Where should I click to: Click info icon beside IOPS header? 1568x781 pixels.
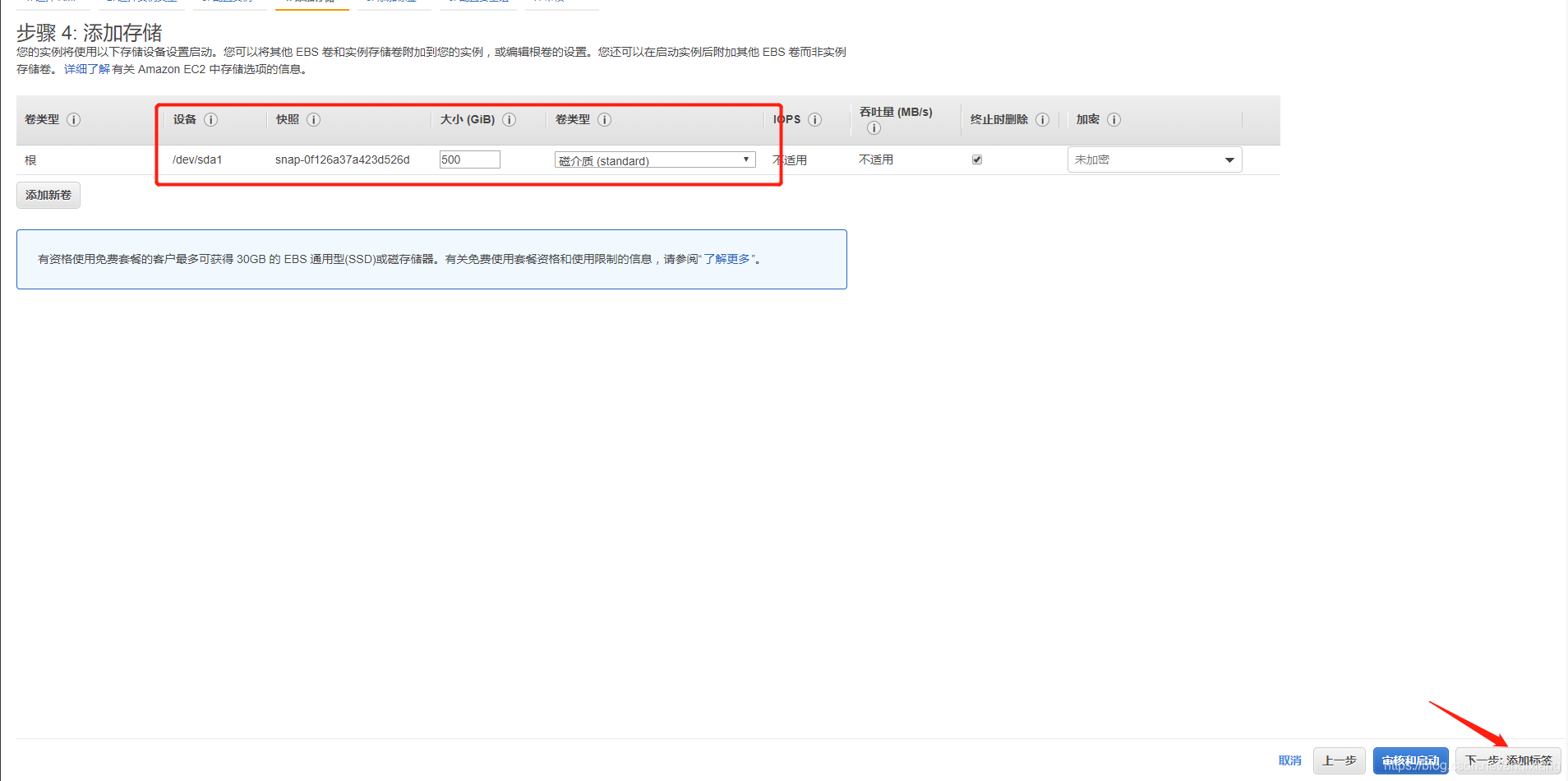[x=814, y=119]
